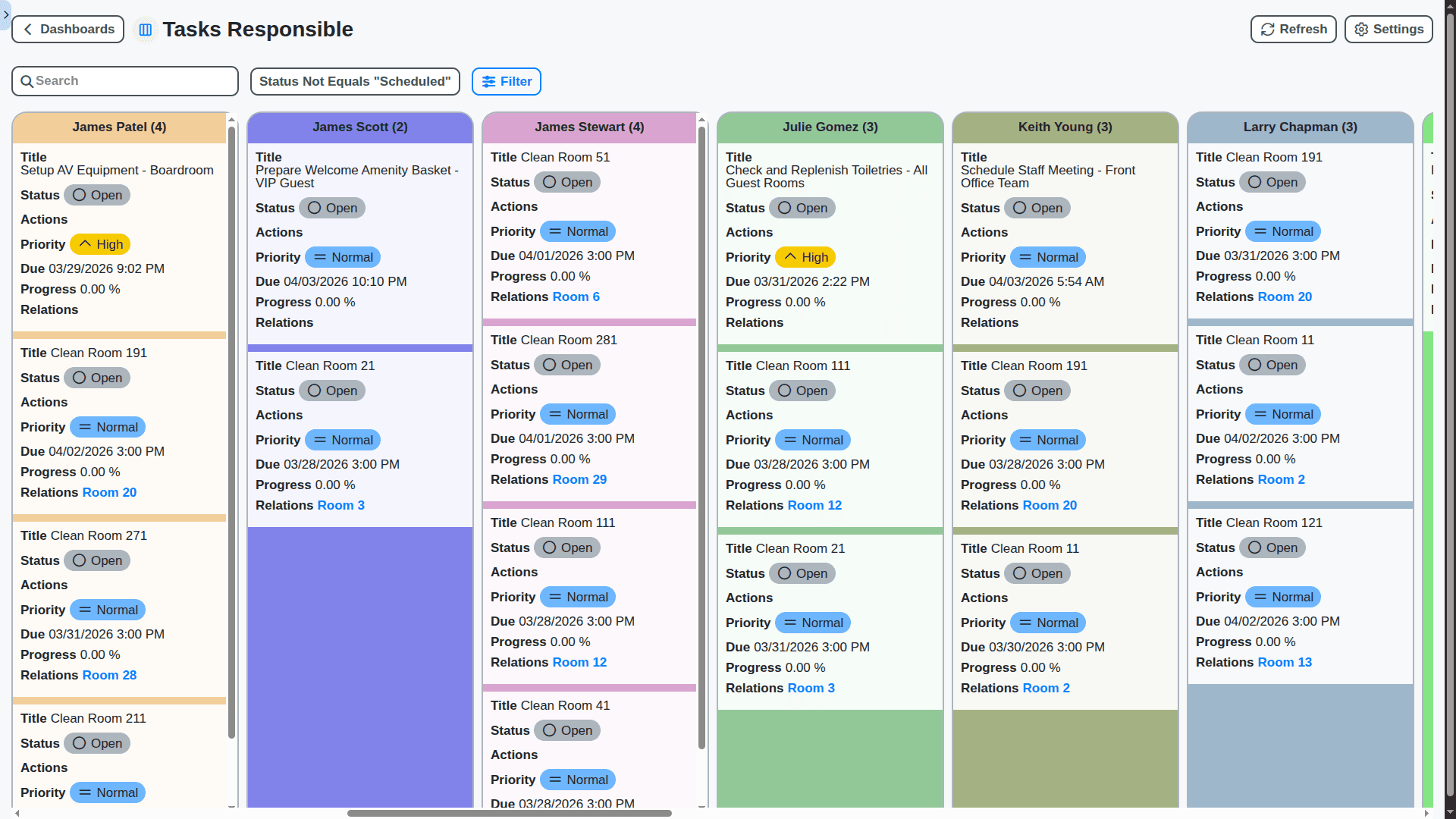Screen dimensions: 1456x819
Task: Click the magnifier icon in the search bar
Action: [28, 80]
